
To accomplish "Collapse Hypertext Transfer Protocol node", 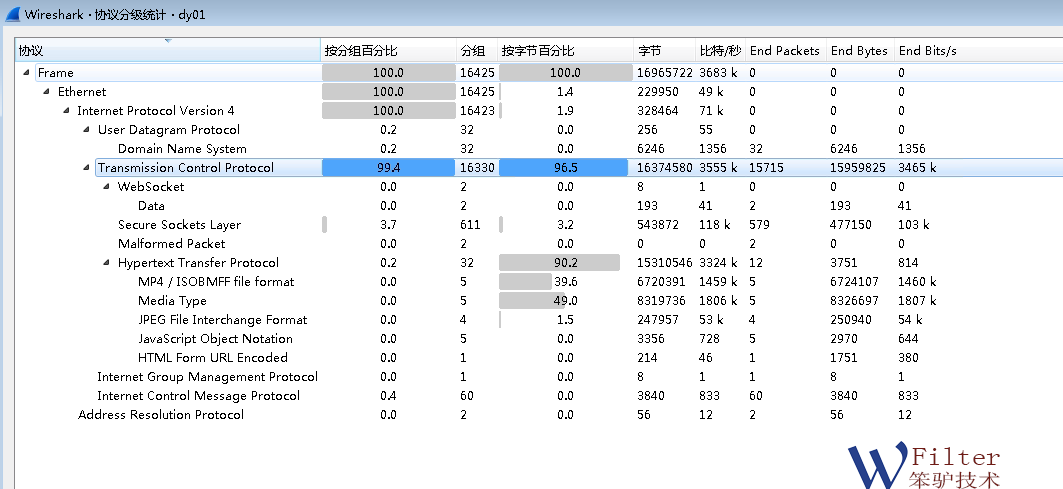I will tap(107, 263).
